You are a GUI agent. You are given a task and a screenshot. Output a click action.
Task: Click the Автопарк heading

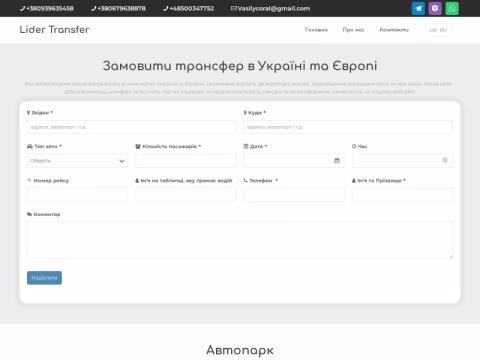(240, 350)
